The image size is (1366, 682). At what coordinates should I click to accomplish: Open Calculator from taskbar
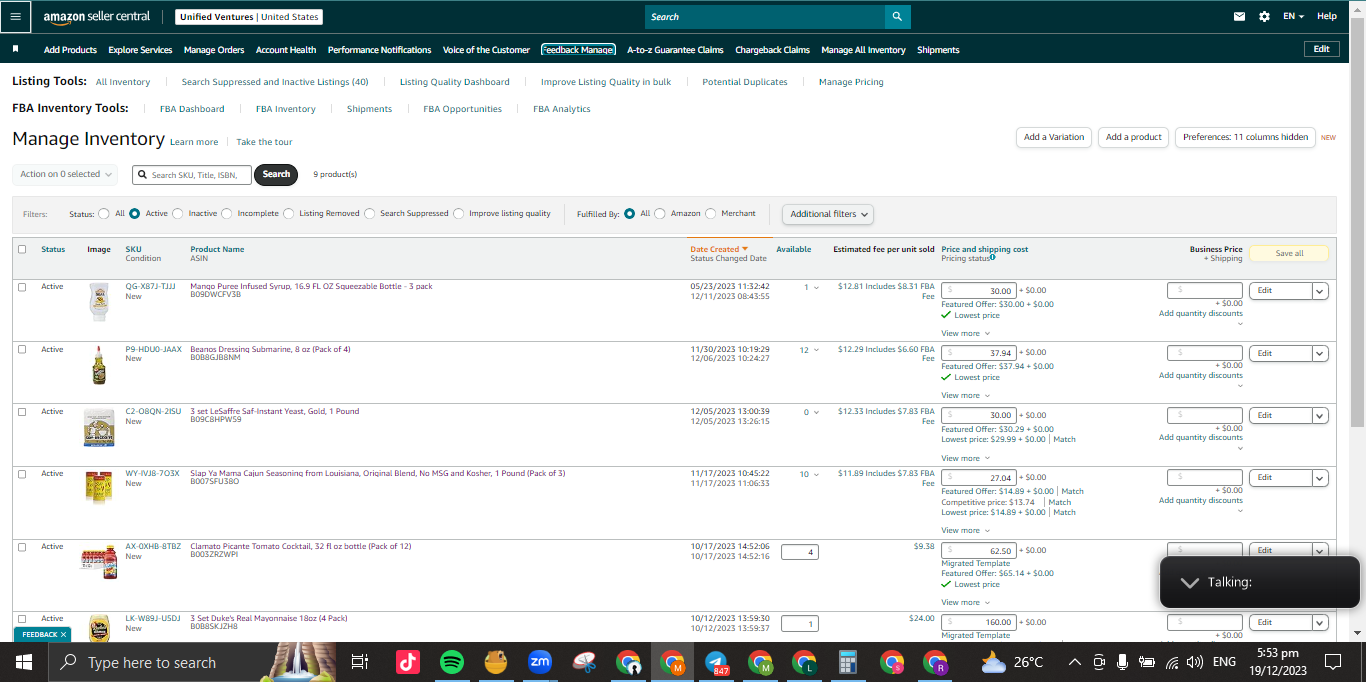pos(848,662)
